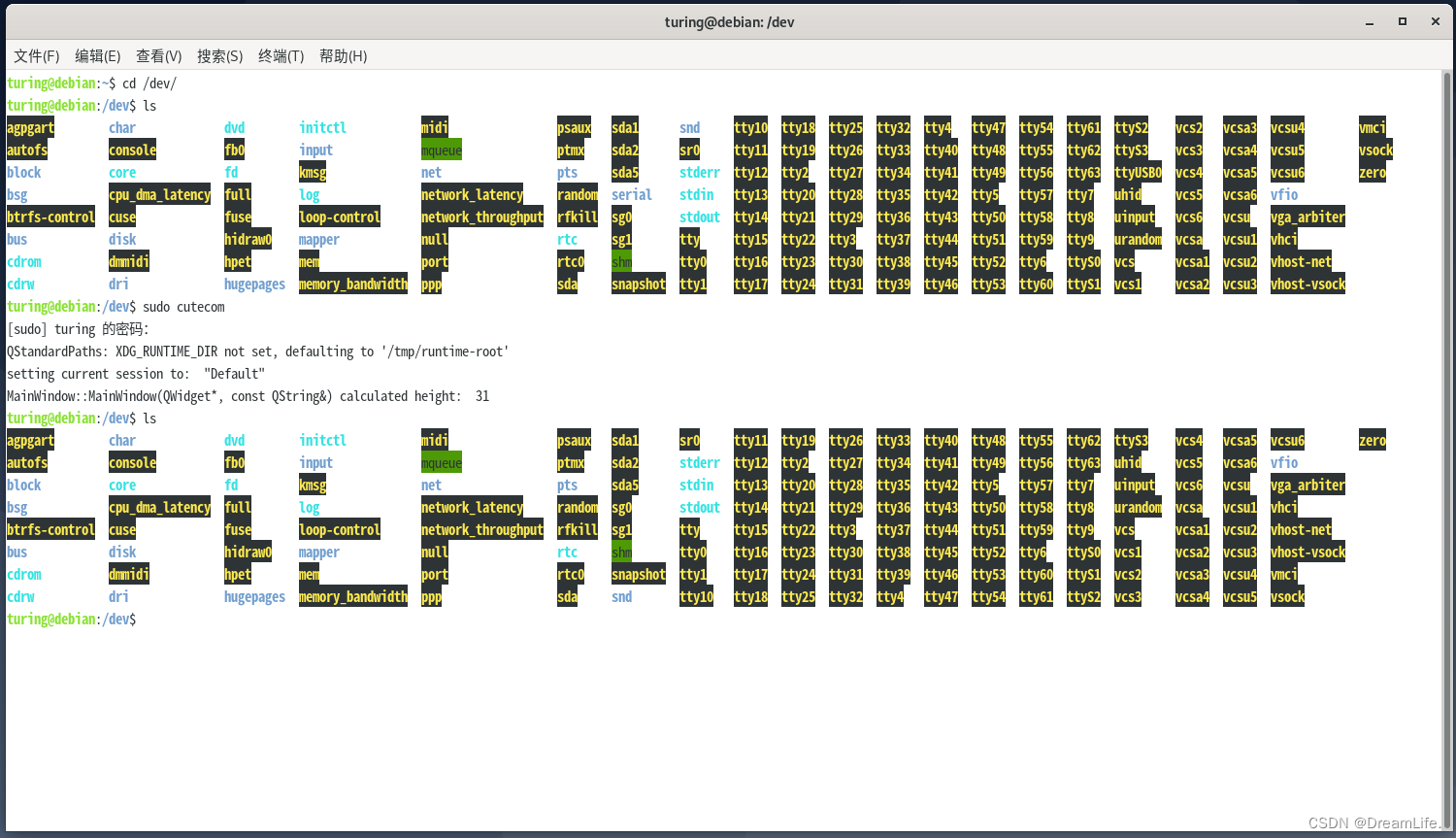Click the serial directory entry
Image resolution: width=1456 pixels, height=838 pixels.
click(x=632, y=195)
